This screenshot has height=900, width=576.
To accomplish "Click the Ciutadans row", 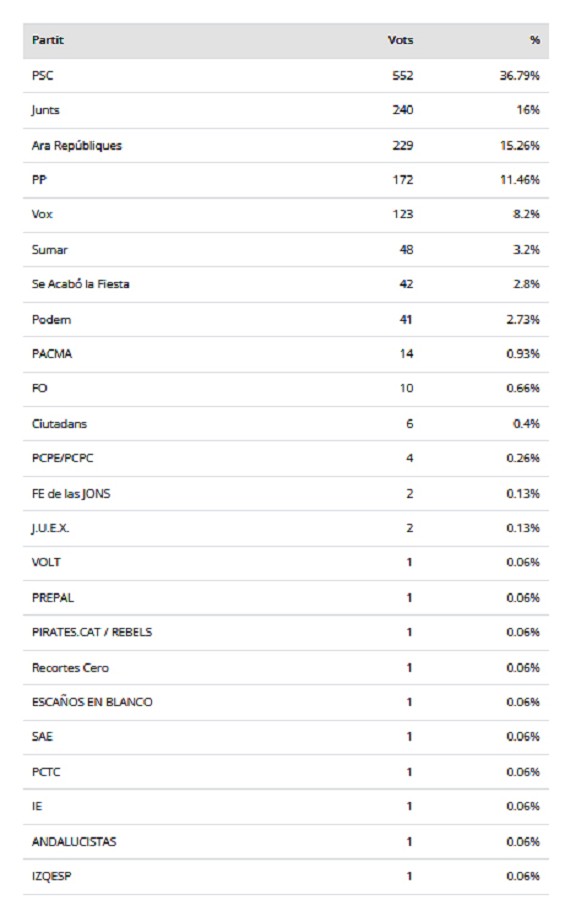I will pyautogui.click(x=286, y=424).
